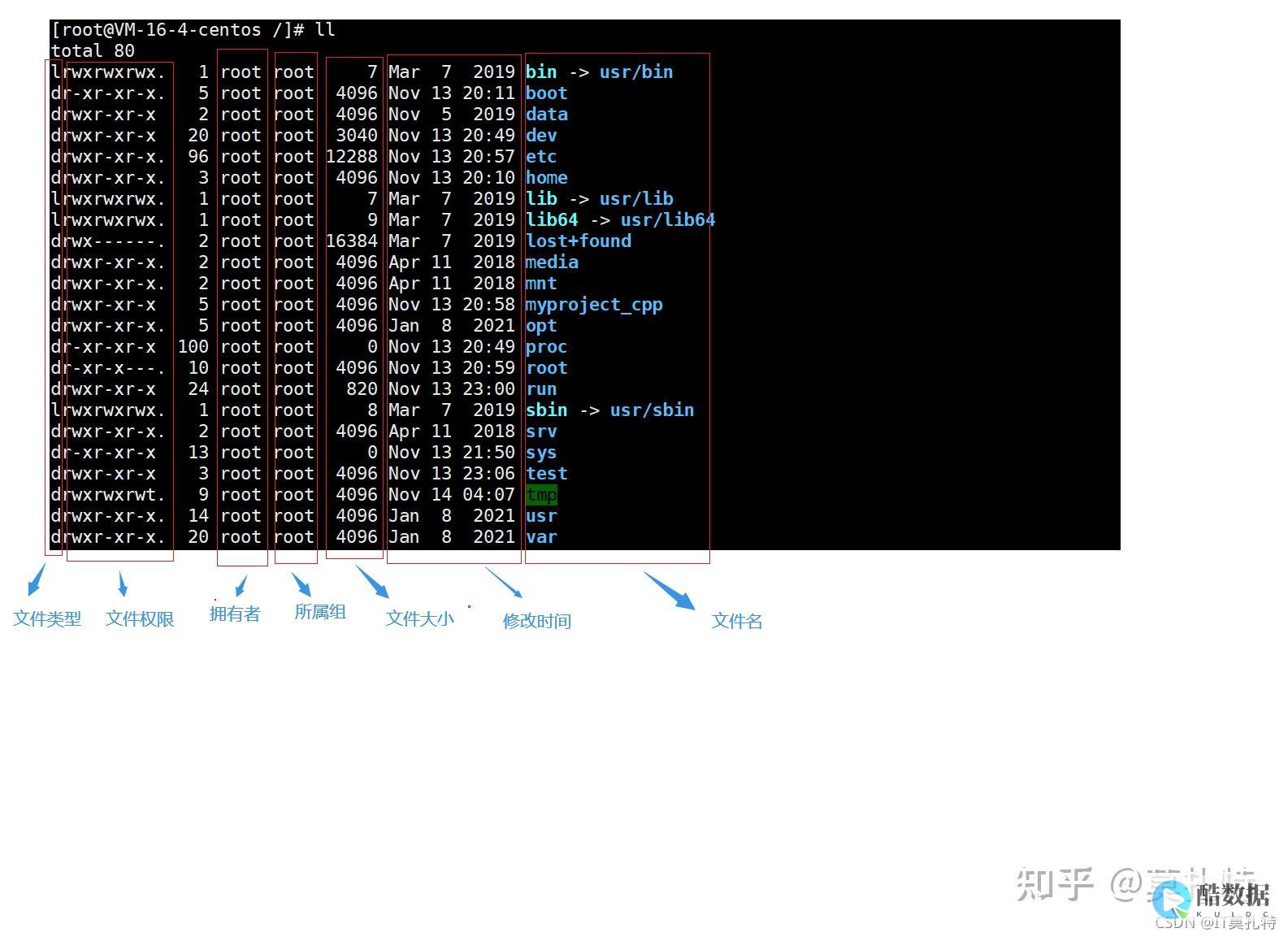Select the directory name 'boot'
Screen dimensions: 1288x937
(546, 93)
